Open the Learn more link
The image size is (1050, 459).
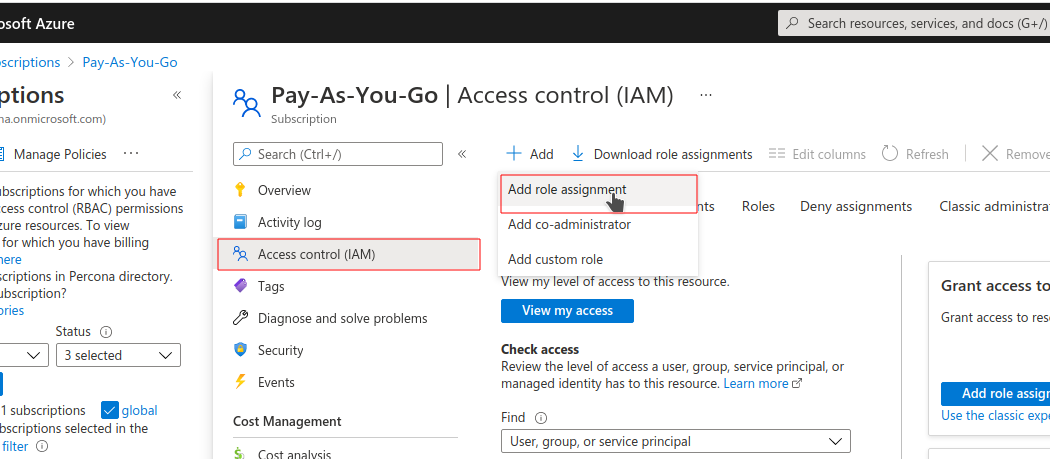click(756, 383)
